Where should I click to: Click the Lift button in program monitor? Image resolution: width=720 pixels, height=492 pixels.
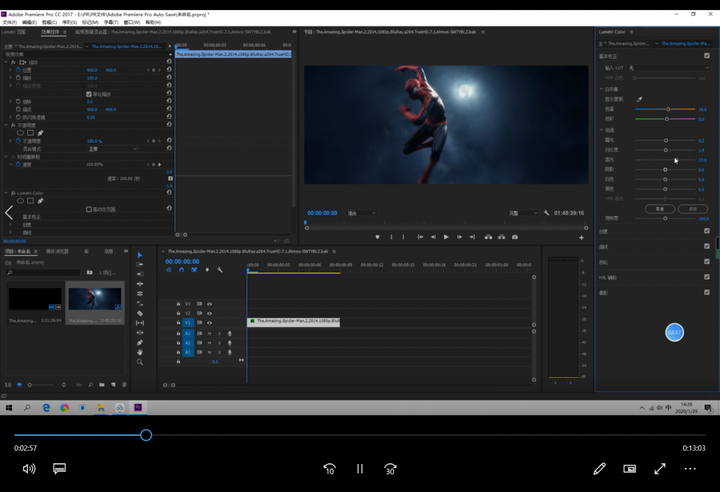pyautogui.click(x=489, y=237)
